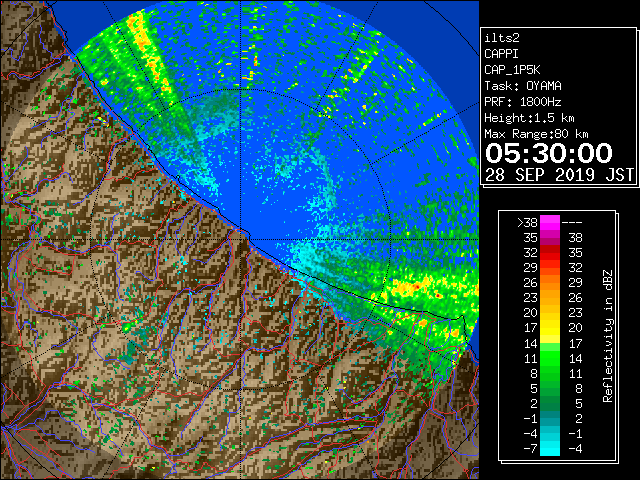
Task: Click the orange 26 dBZ legend swatch
Action: (x=550, y=283)
